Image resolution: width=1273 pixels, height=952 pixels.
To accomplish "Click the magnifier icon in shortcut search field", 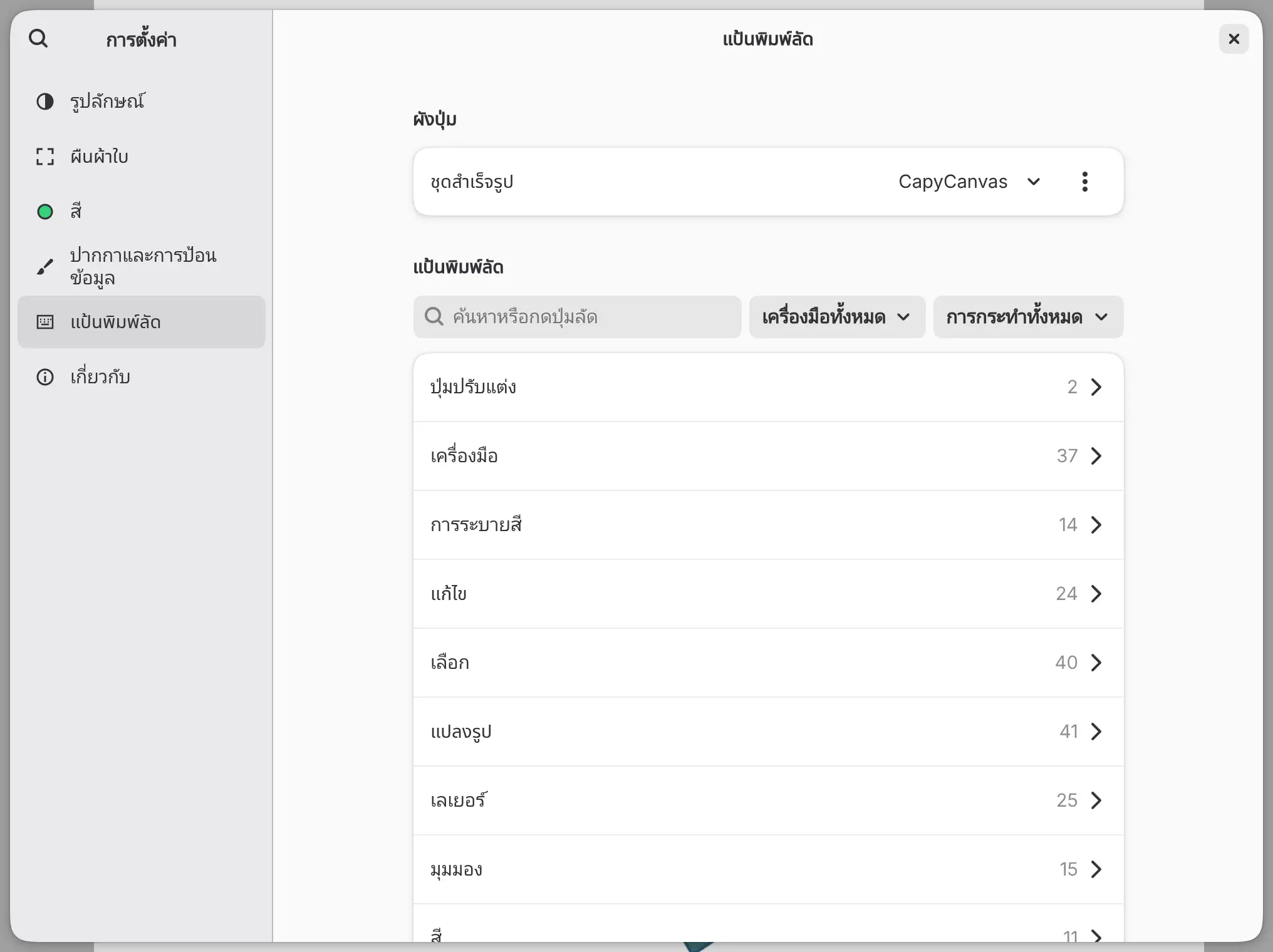I will pyautogui.click(x=434, y=317).
